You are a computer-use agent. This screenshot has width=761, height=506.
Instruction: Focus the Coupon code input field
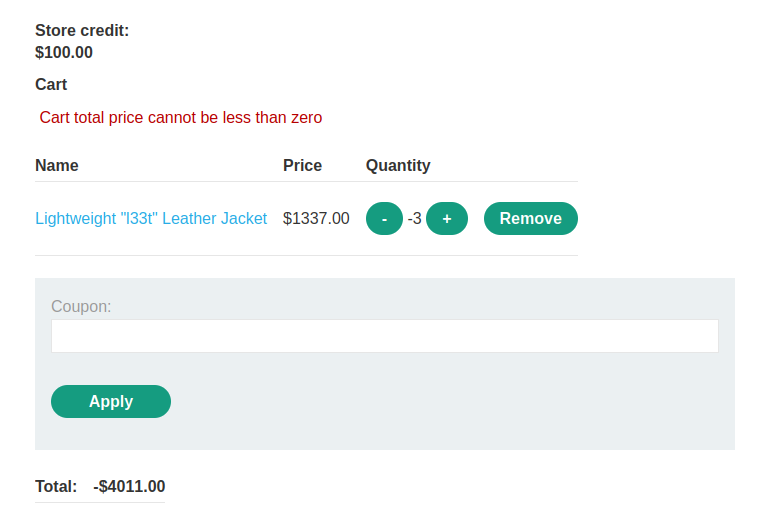tap(384, 336)
